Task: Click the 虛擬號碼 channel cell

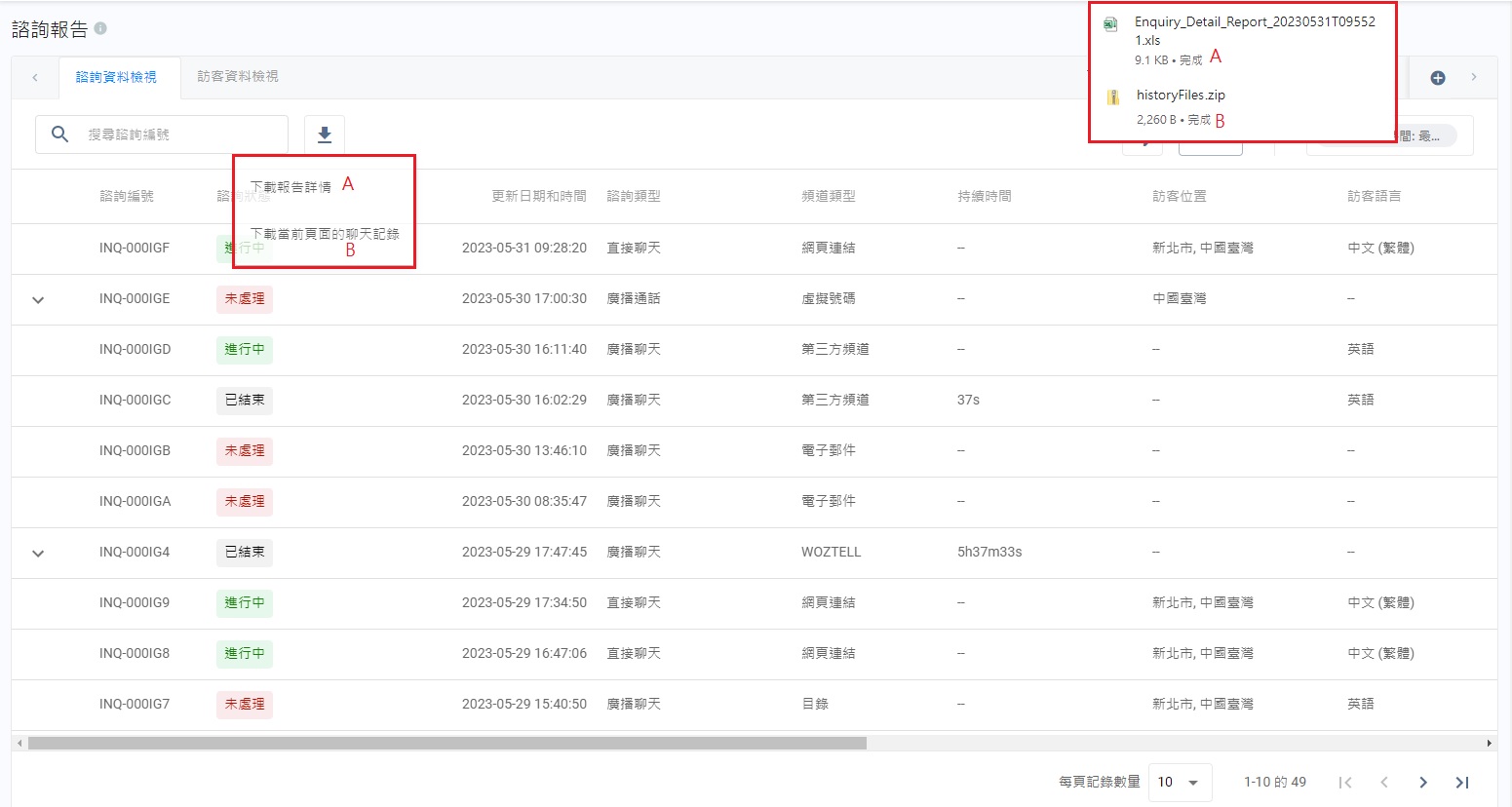Action: [x=829, y=298]
